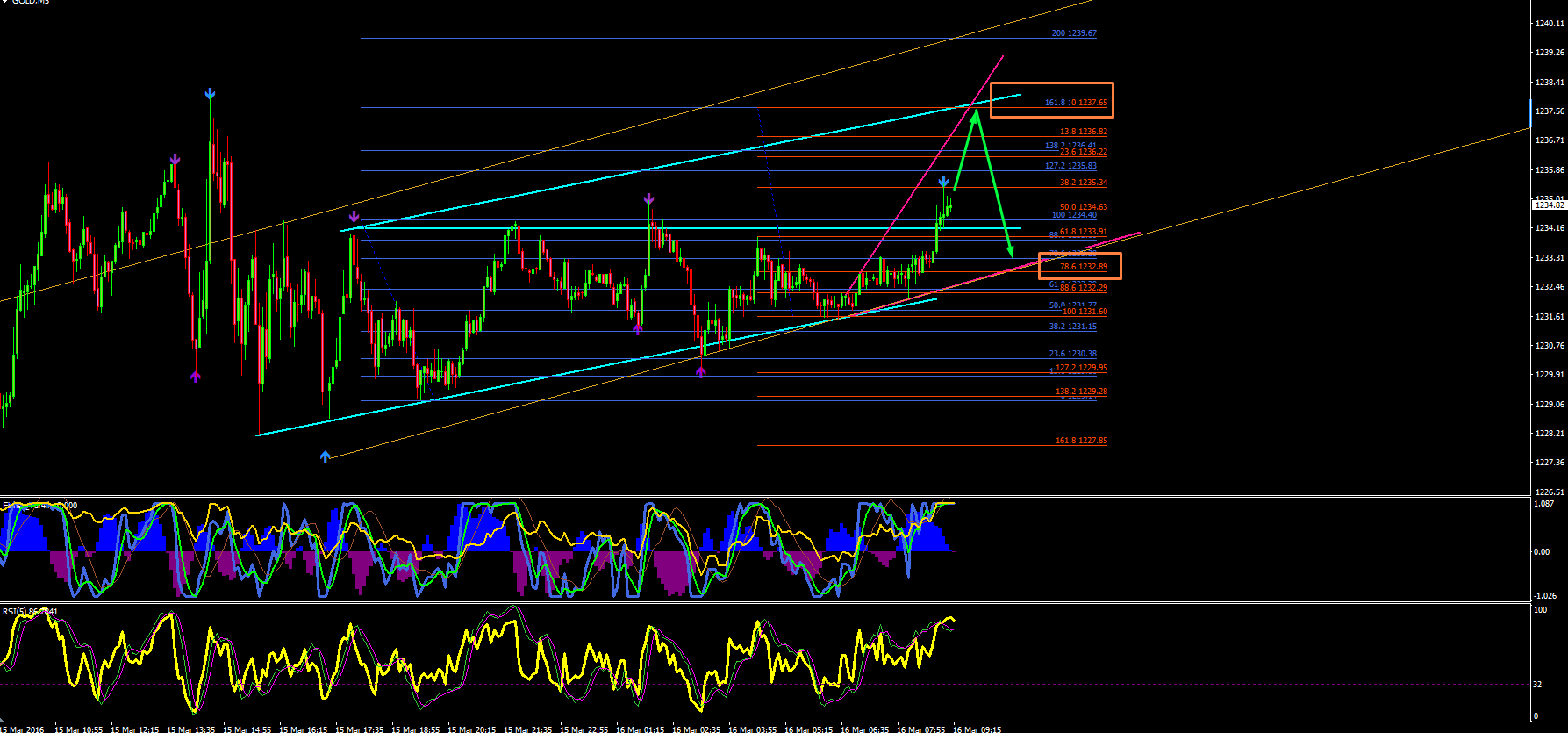1568x733 pixels.
Task: Click the blue down arrow above the latest candles
Action: click(x=944, y=183)
